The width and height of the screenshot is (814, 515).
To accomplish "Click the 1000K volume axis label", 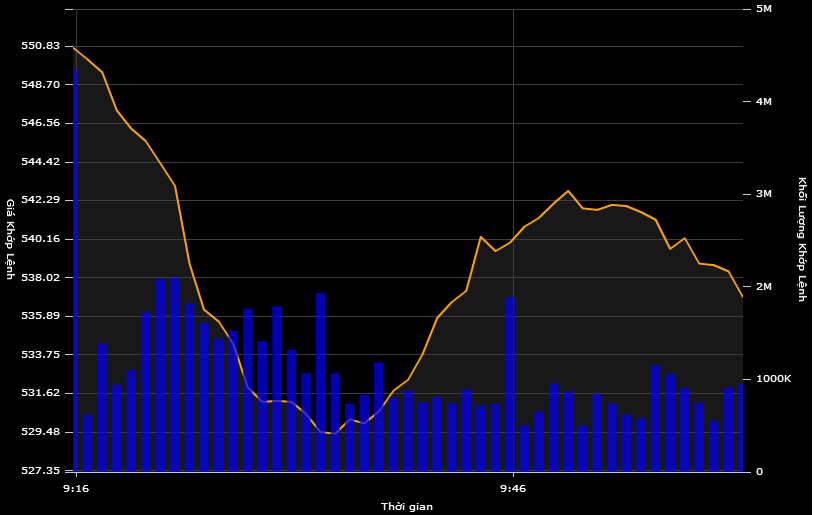I will [773, 379].
